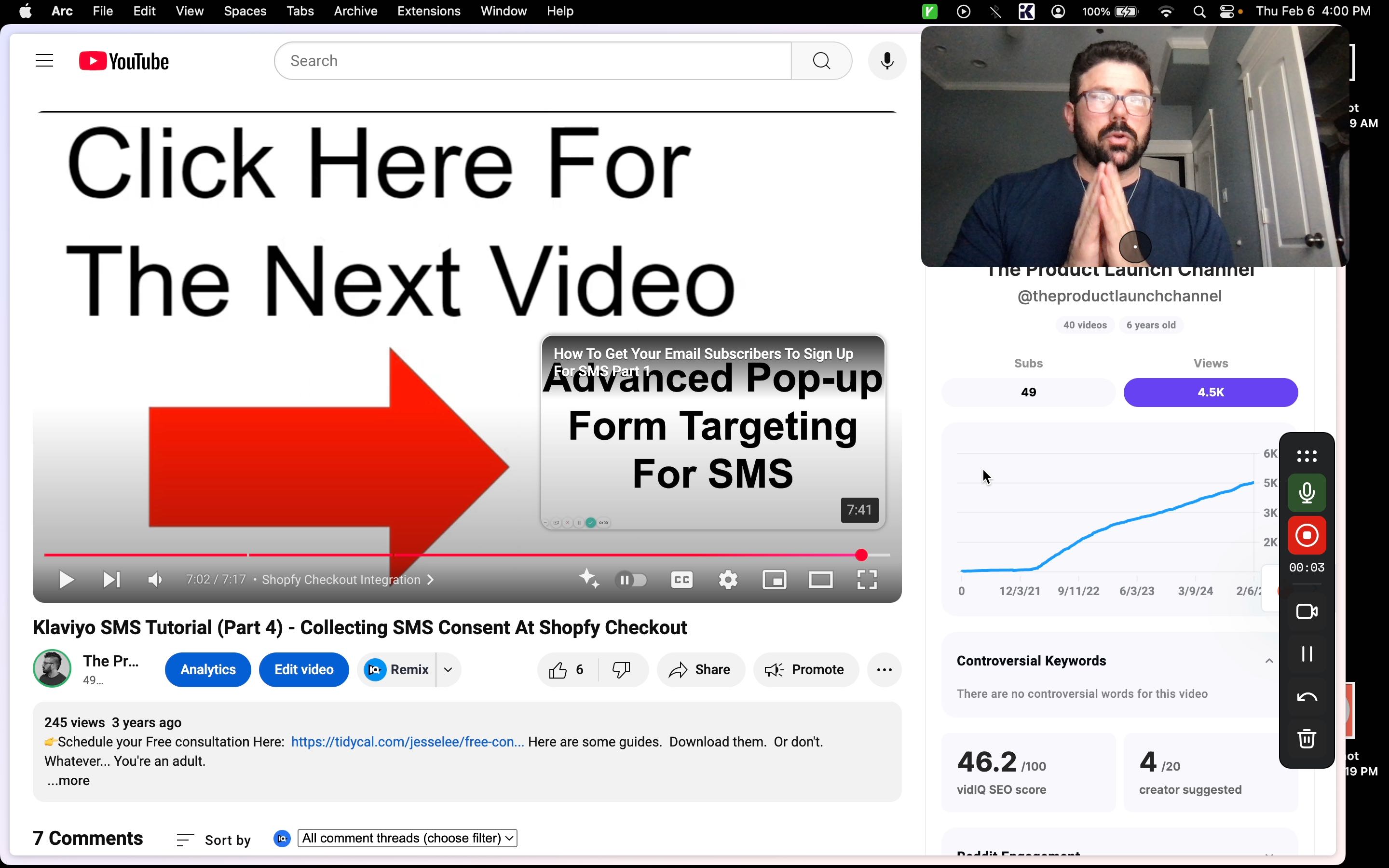Click the creator suggested score card
Viewport: 1389px width, 868px height.
click(1211, 772)
